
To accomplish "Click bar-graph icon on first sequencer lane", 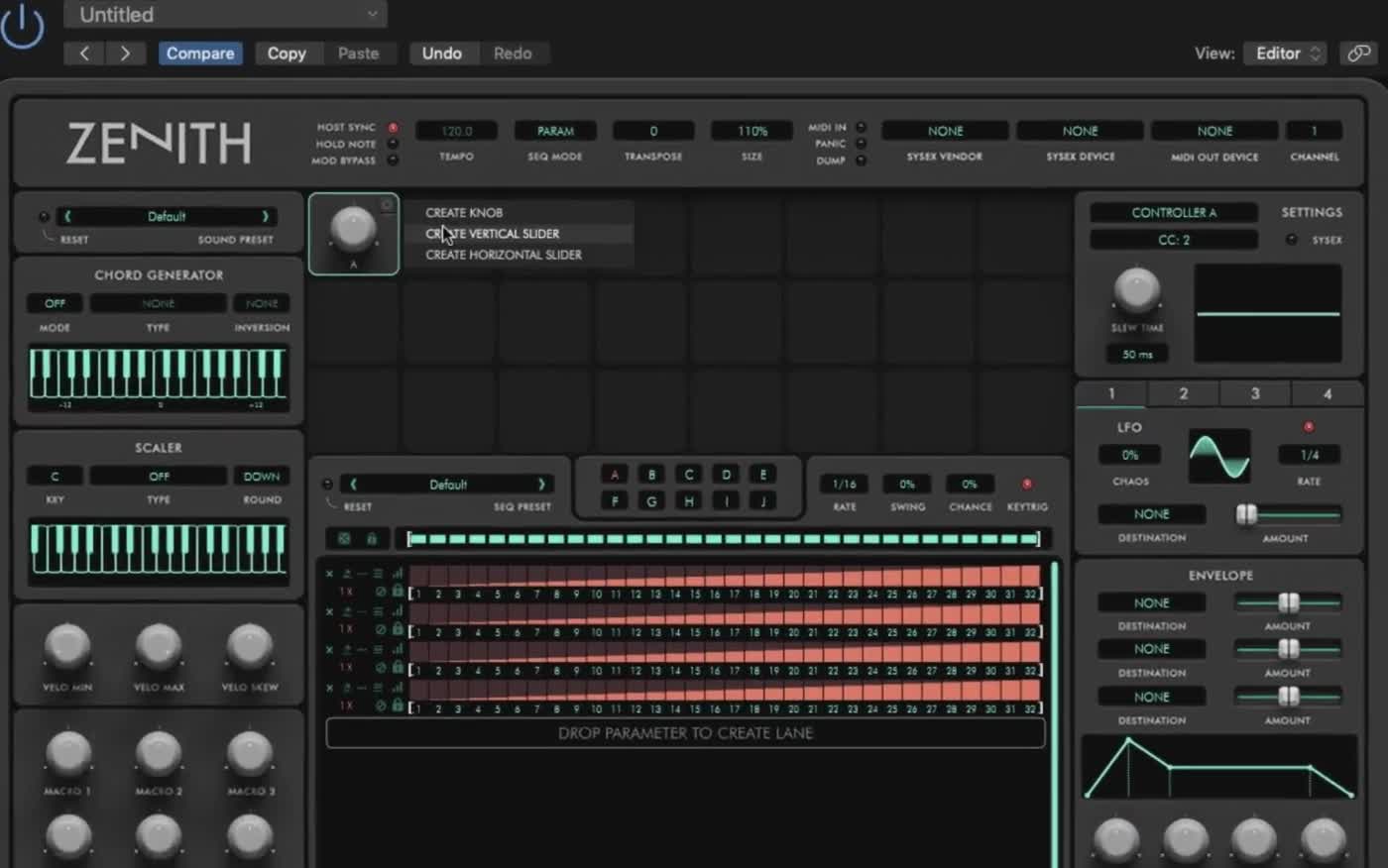I will [x=398, y=574].
